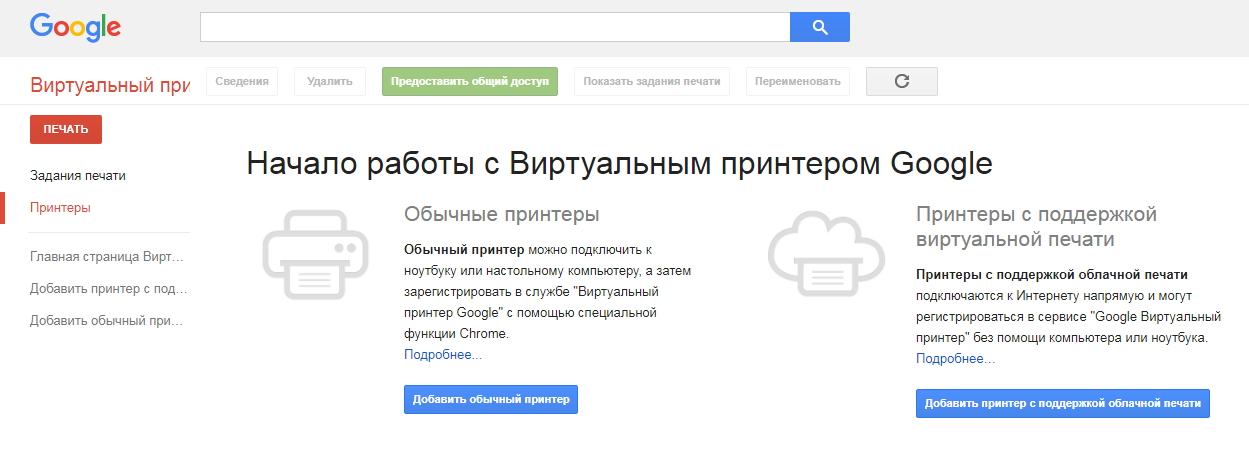Screen dimensions: 1249x449
Task: Click the refresh arrow button
Action: pos(901,82)
